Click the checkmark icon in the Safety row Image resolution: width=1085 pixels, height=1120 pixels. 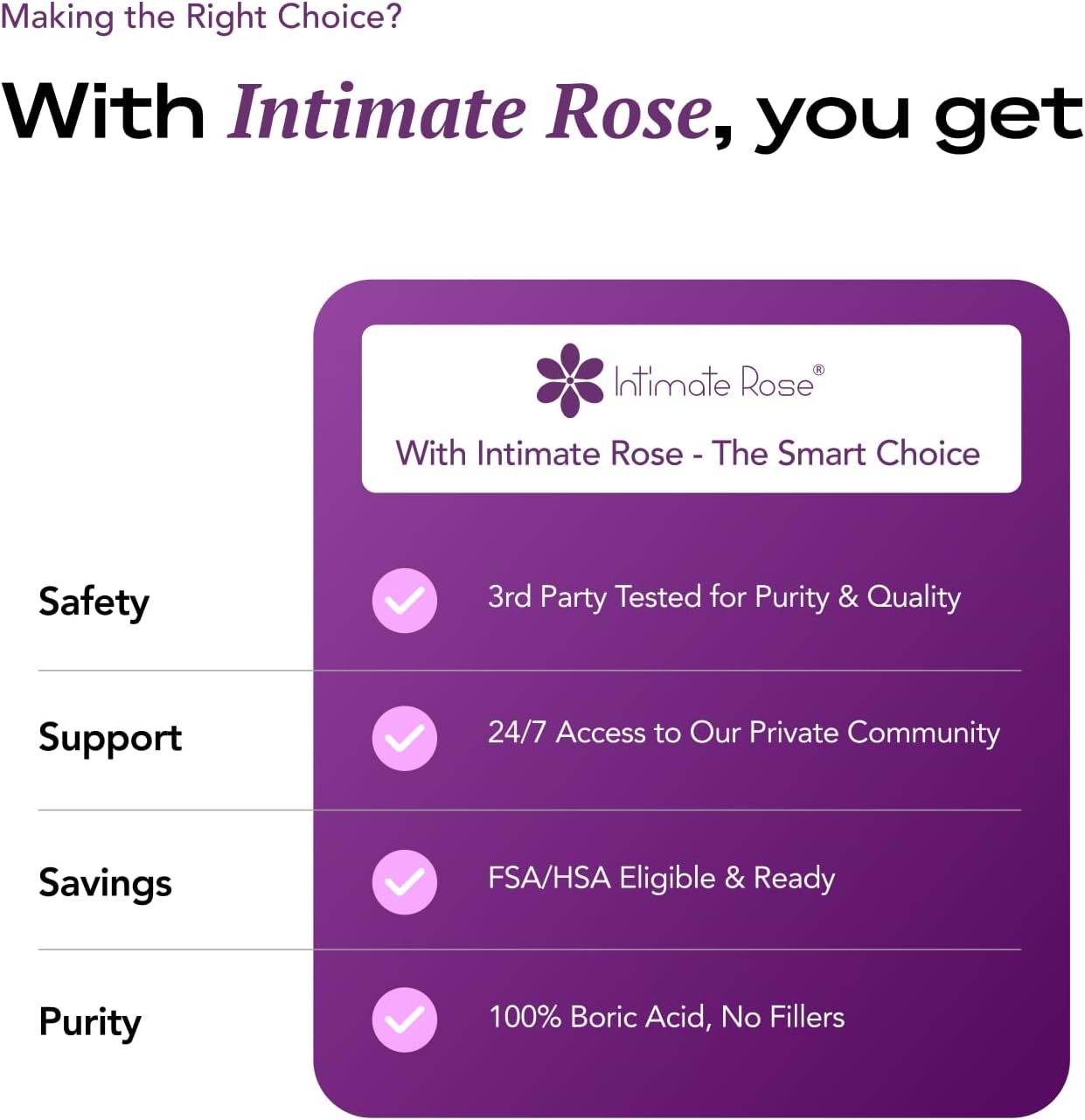(x=404, y=601)
